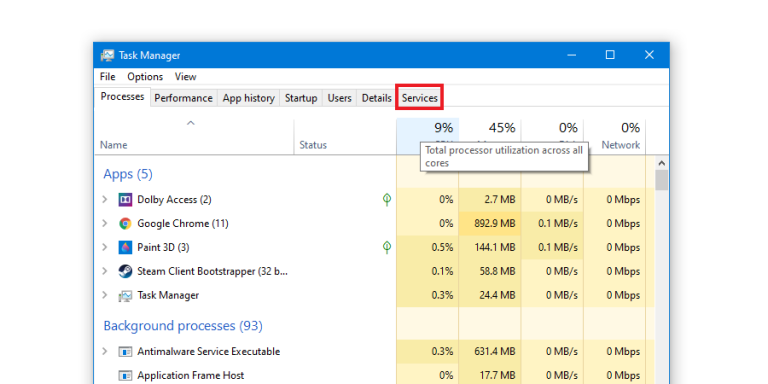Click the Antimalware Service Executable icon
The height and width of the screenshot is (384, 768).
pyautogui.click(x=125, y=352)
